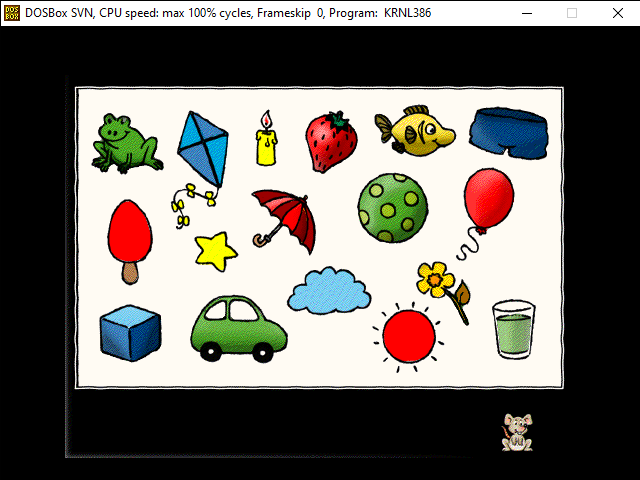Viewport: 640px width, 480px height.
Task: Close the DOSBox window
Action: [x=618, y=13]
